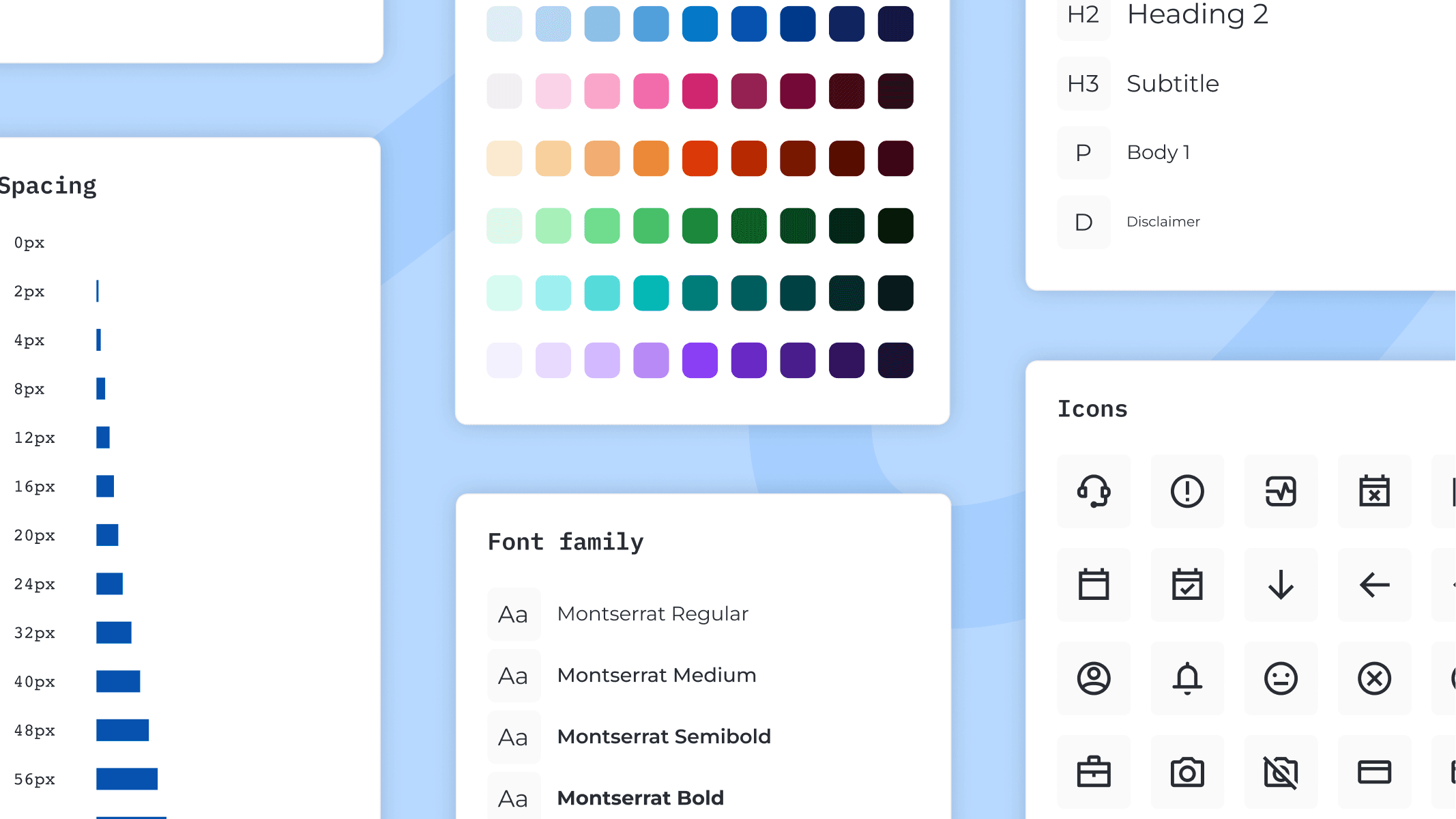
Task: Choose the lightest swatch in the teal row
Action: click(504, 293)
